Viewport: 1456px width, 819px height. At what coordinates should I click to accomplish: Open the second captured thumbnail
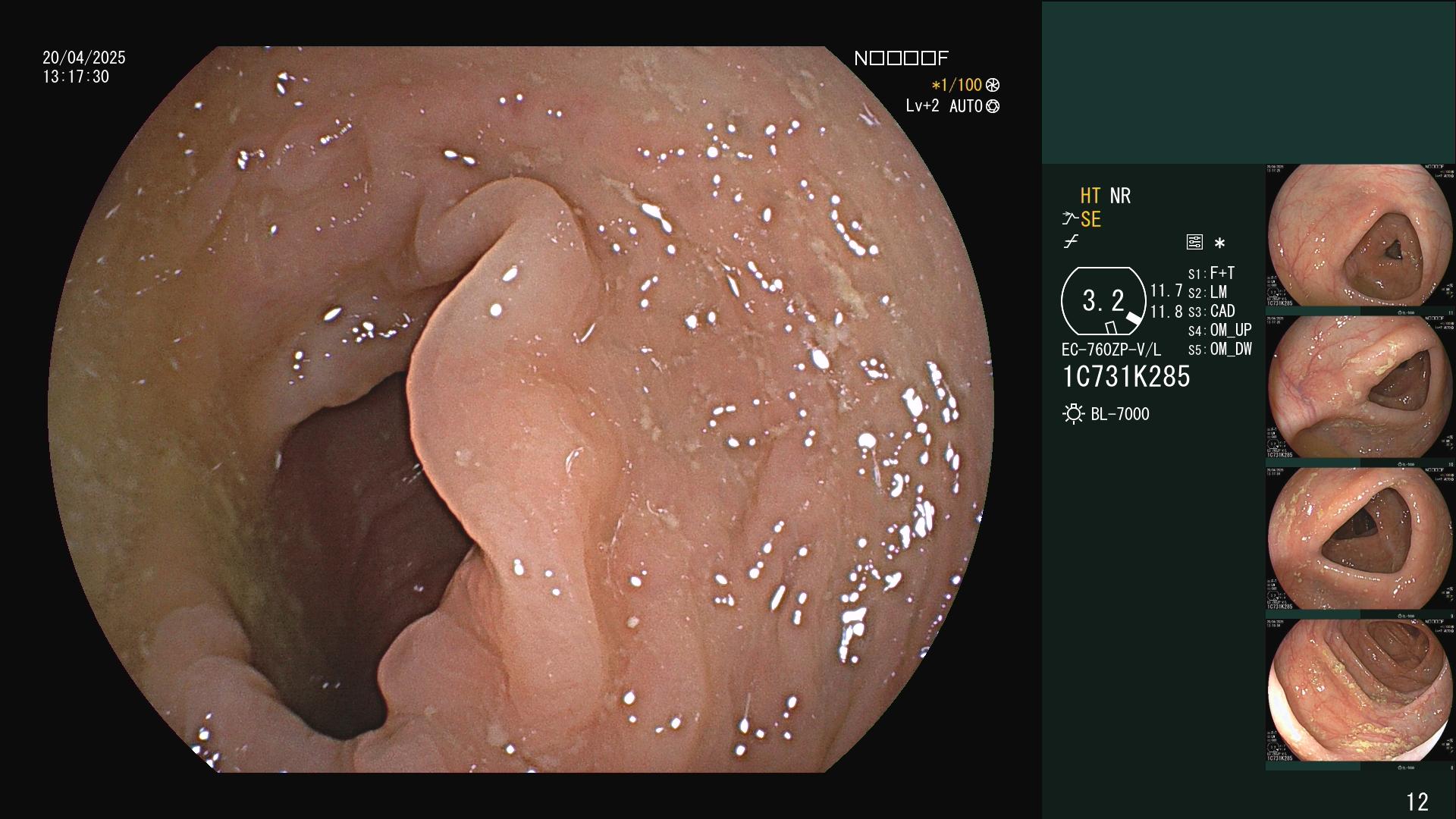click(1360, 387)
